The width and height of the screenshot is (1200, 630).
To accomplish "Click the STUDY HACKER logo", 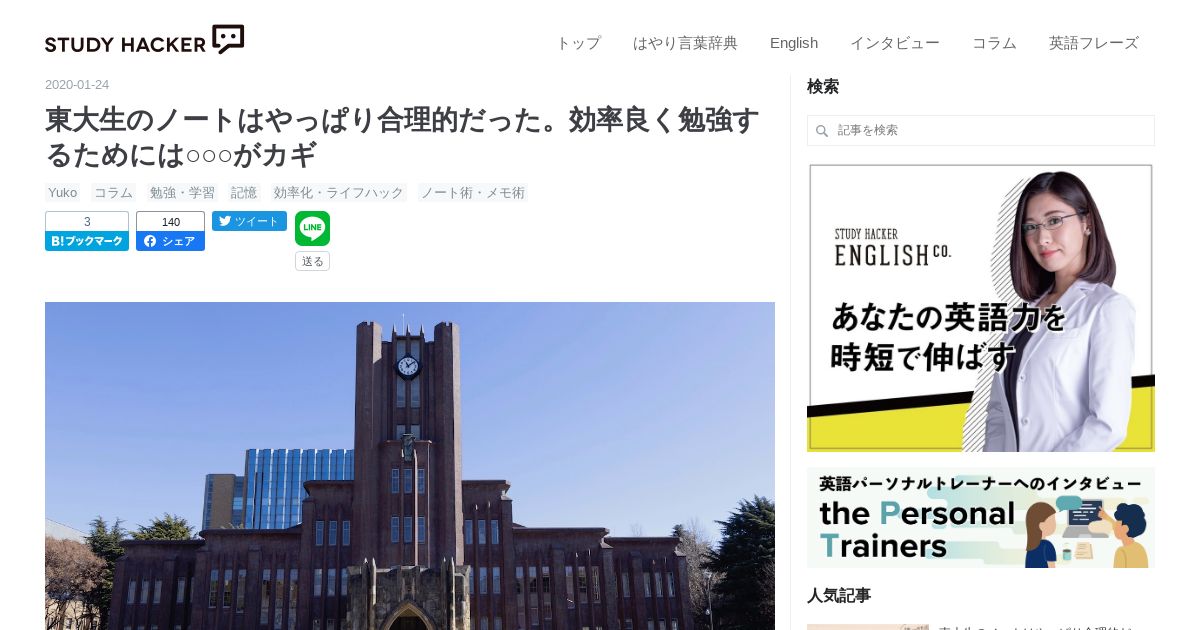I will tap(145, 40).
